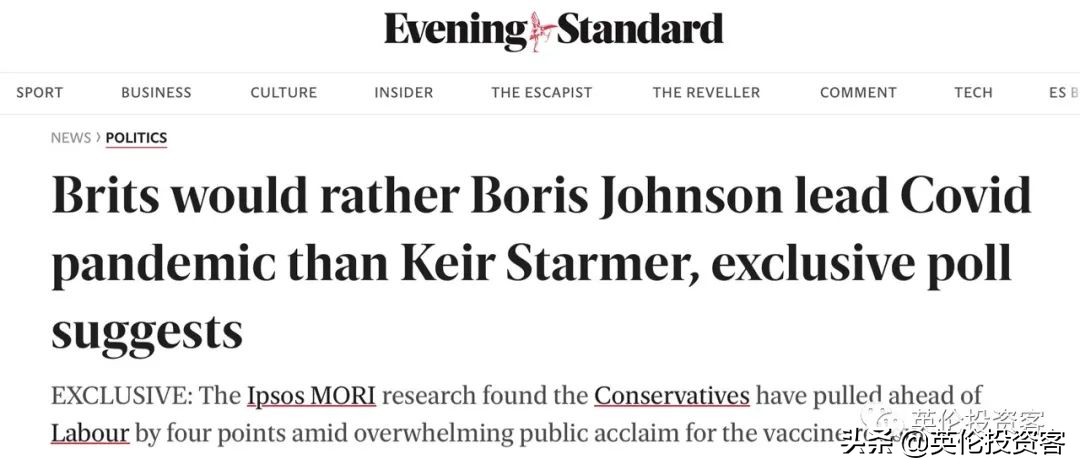Image resolution: width=1080 pixels, height=470 pixels.
Task: Select Tech in the navigation bar
Action: [x=973, y=92]
